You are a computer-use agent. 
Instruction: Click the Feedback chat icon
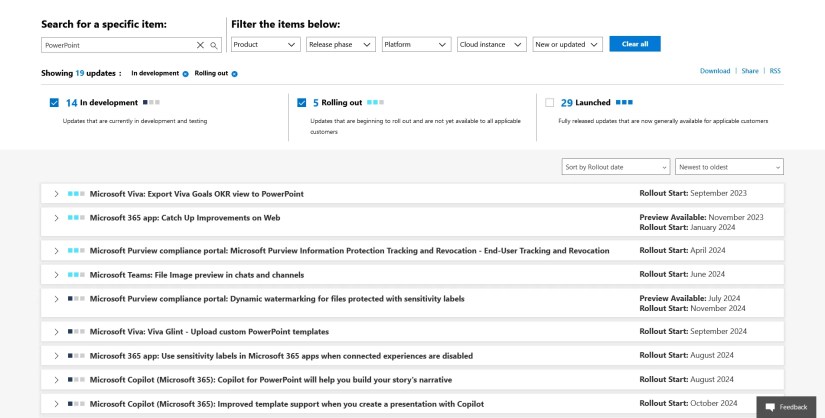pyautogui.click(x=770, y=407)
